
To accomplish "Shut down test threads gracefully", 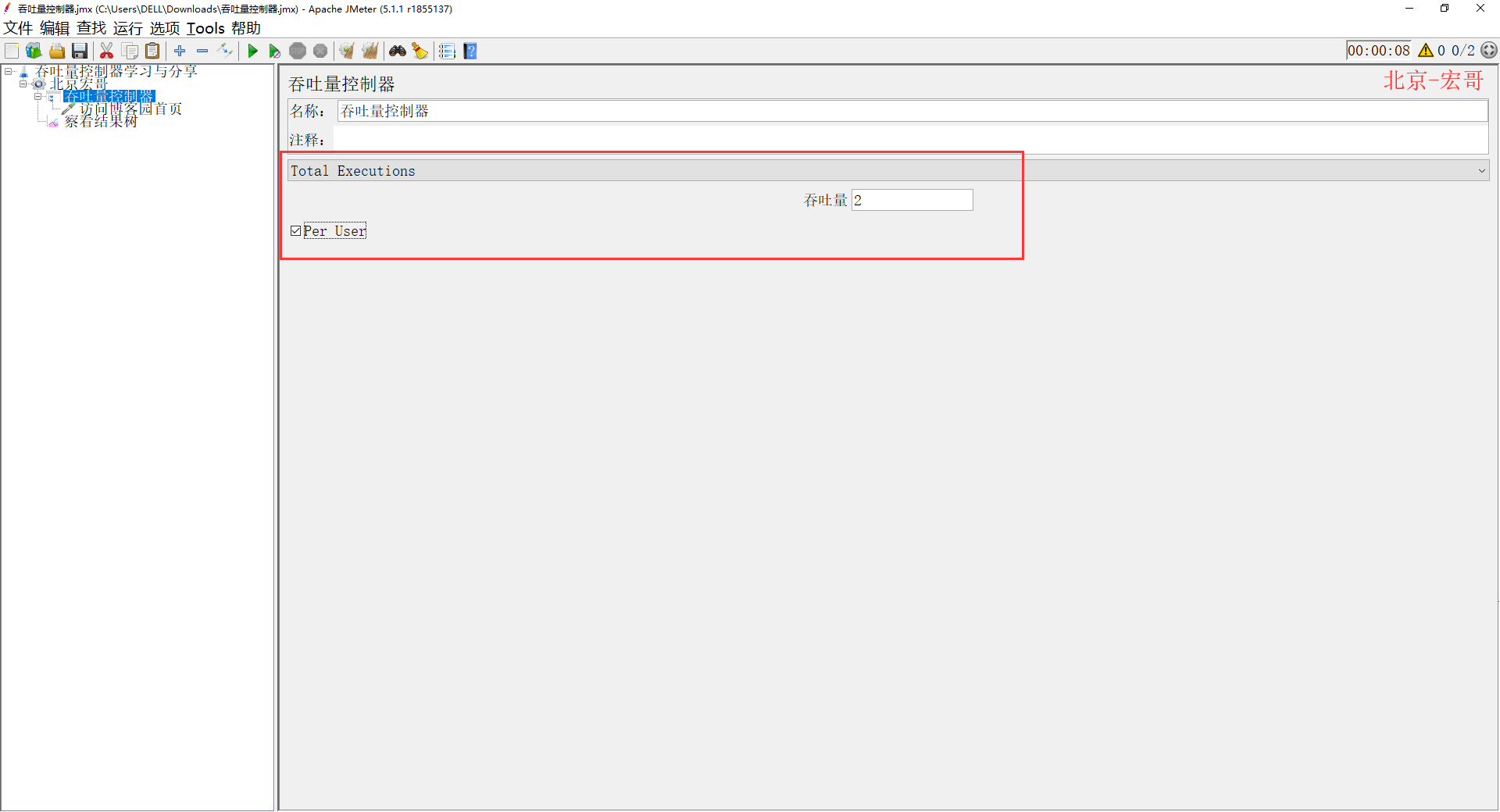I will (320, 51).
